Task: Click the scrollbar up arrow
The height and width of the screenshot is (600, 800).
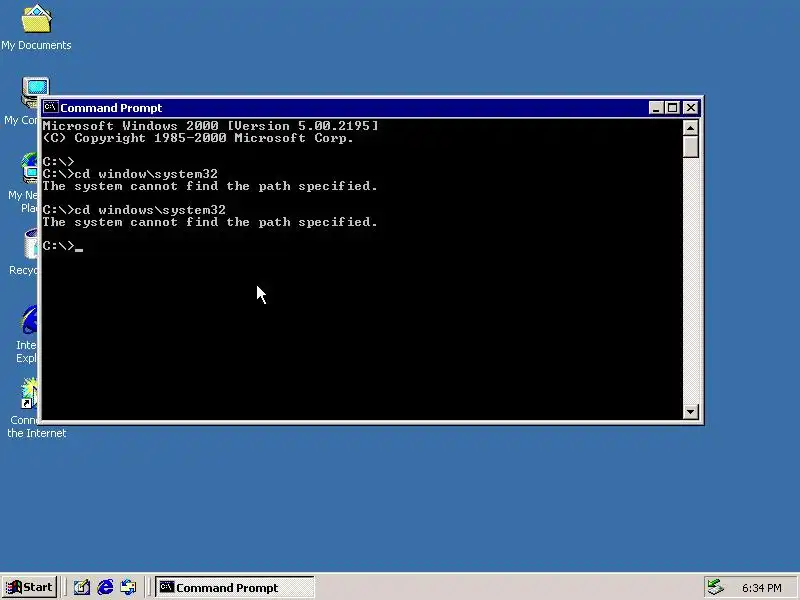Action: point(690,128)
